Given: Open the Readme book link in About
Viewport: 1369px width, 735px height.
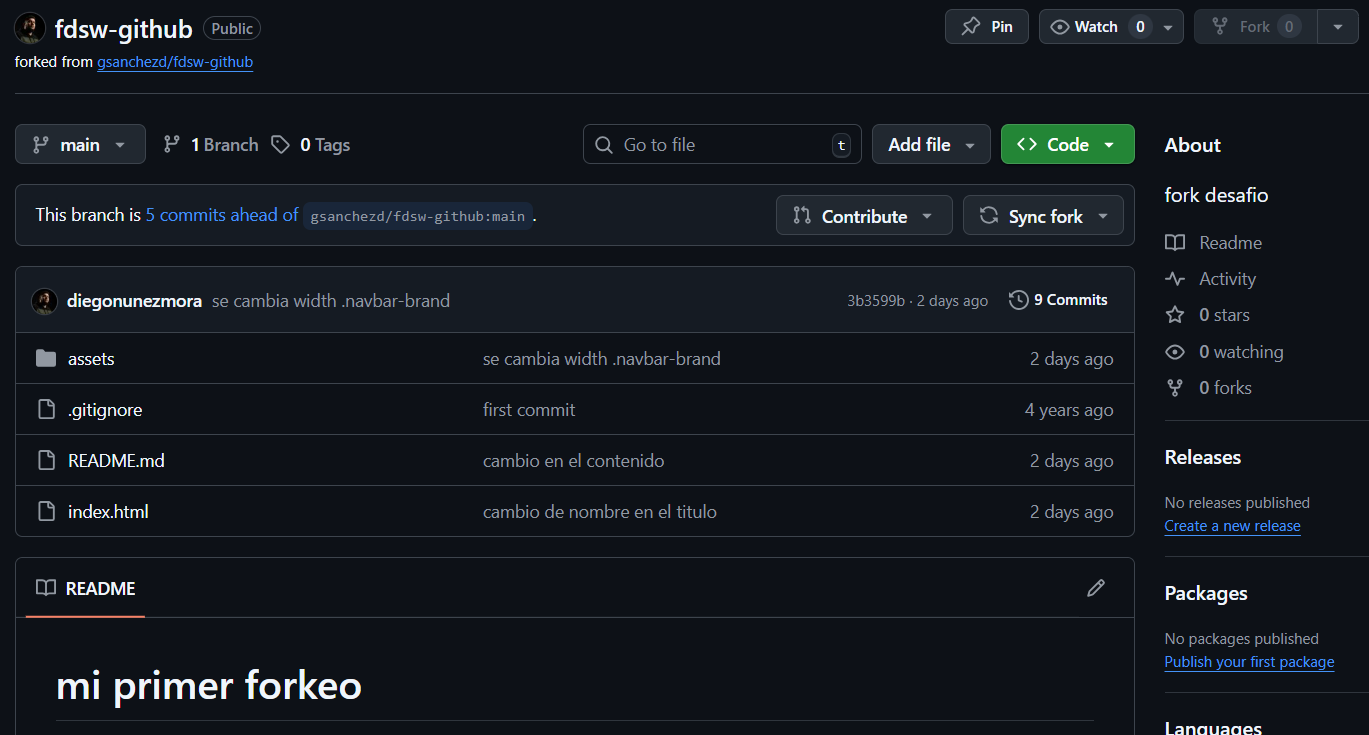Looking at the screenshot, I should pyautogui.click(x=1229, y=243).
